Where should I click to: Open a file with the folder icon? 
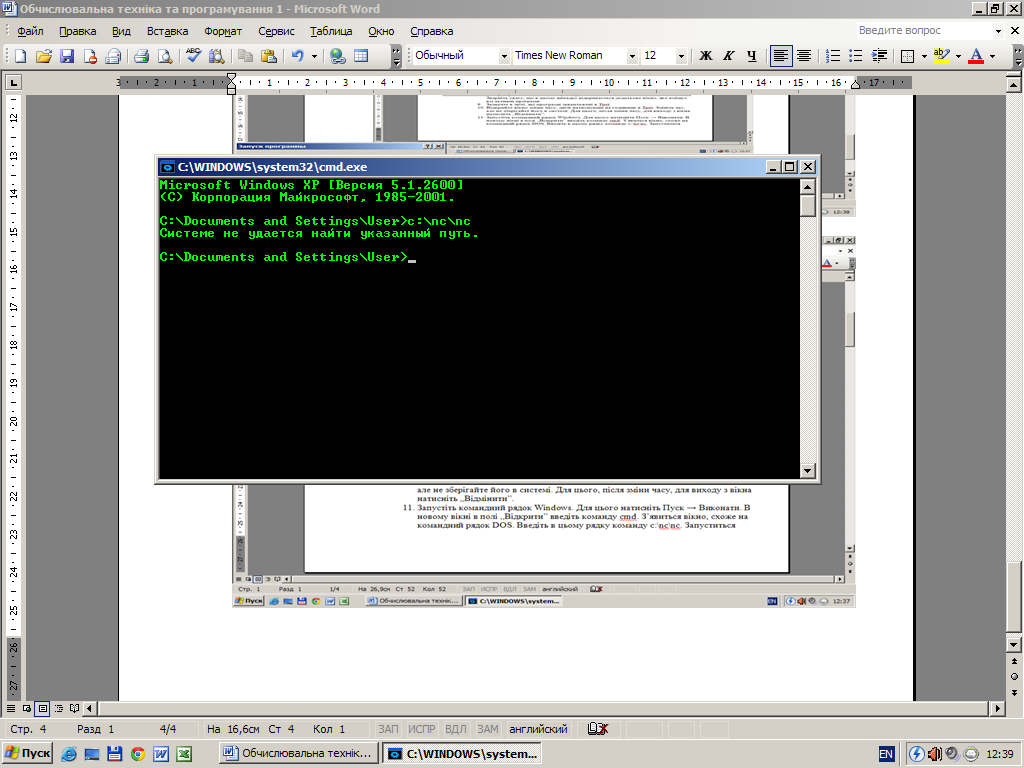tap(44, 56)
